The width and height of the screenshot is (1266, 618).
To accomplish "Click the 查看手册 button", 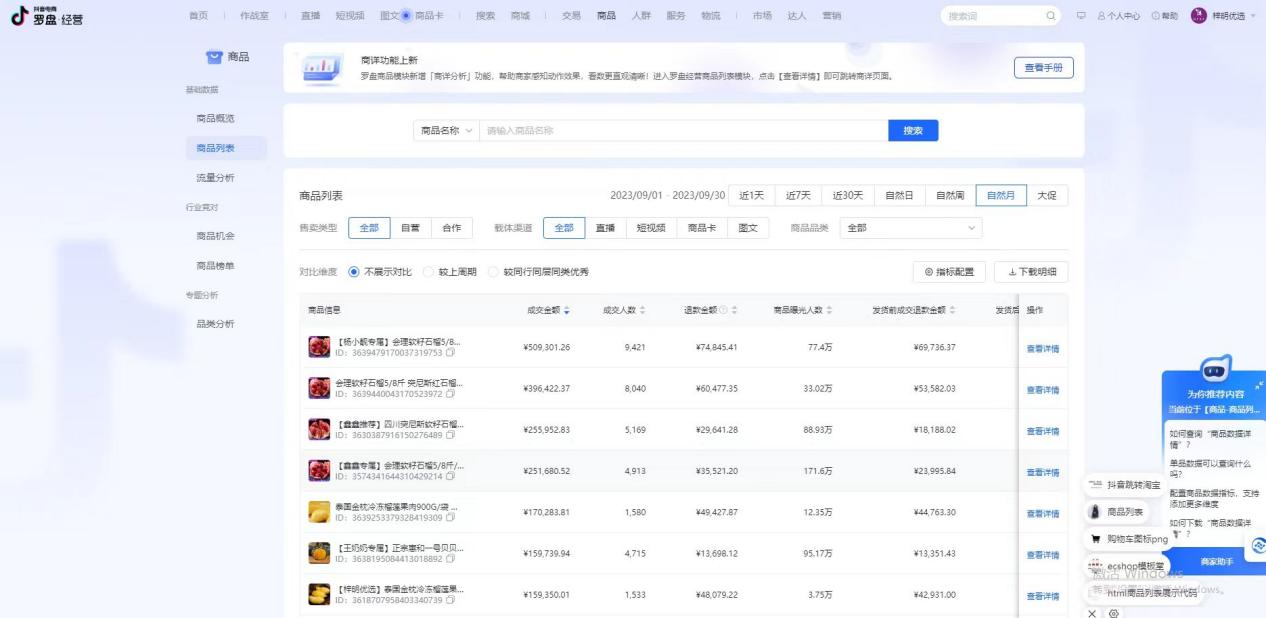I will tap(1046, 66).
